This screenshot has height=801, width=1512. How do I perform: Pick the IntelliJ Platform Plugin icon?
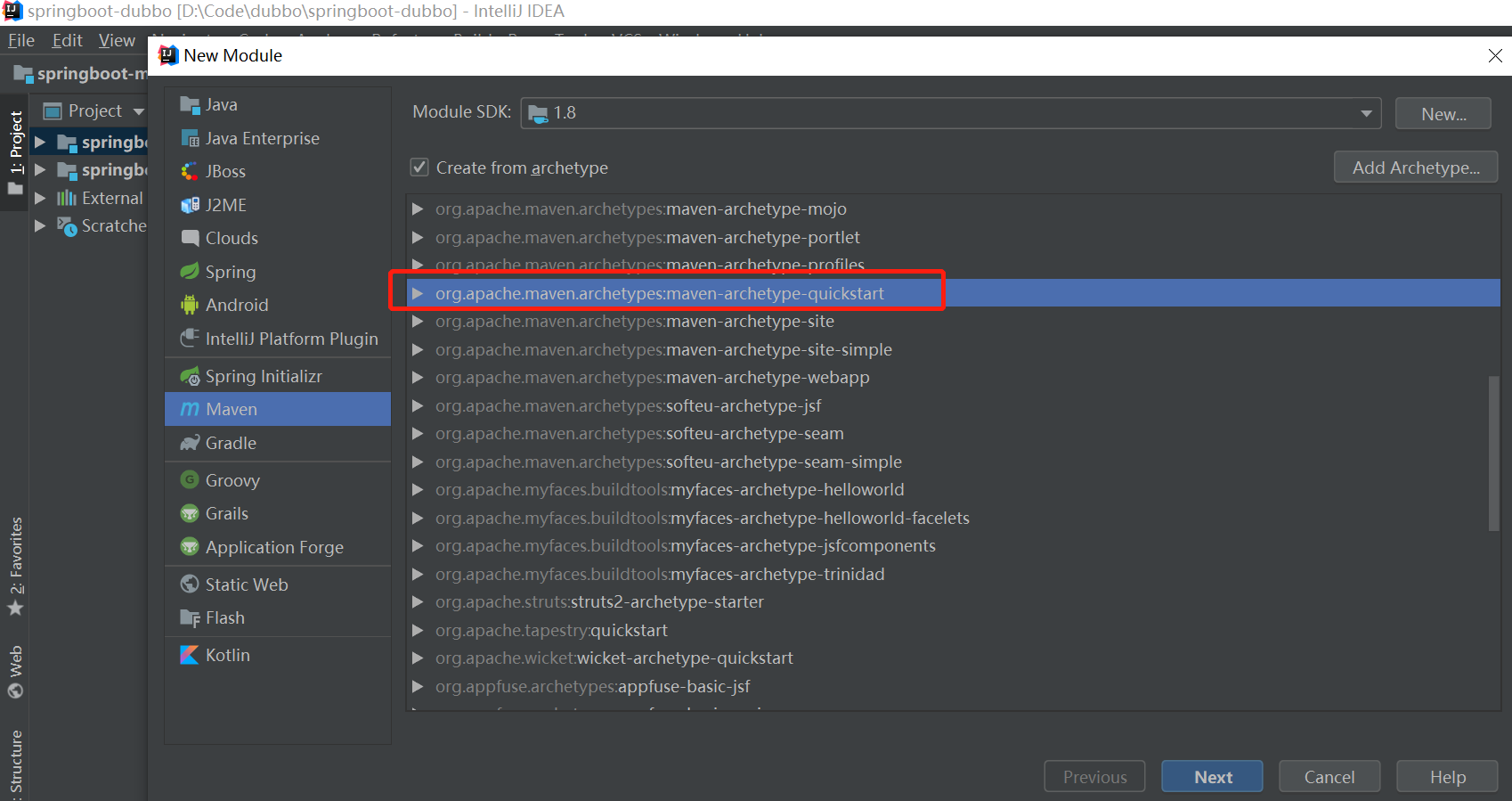pyautogui.click(x=190, y=339)
